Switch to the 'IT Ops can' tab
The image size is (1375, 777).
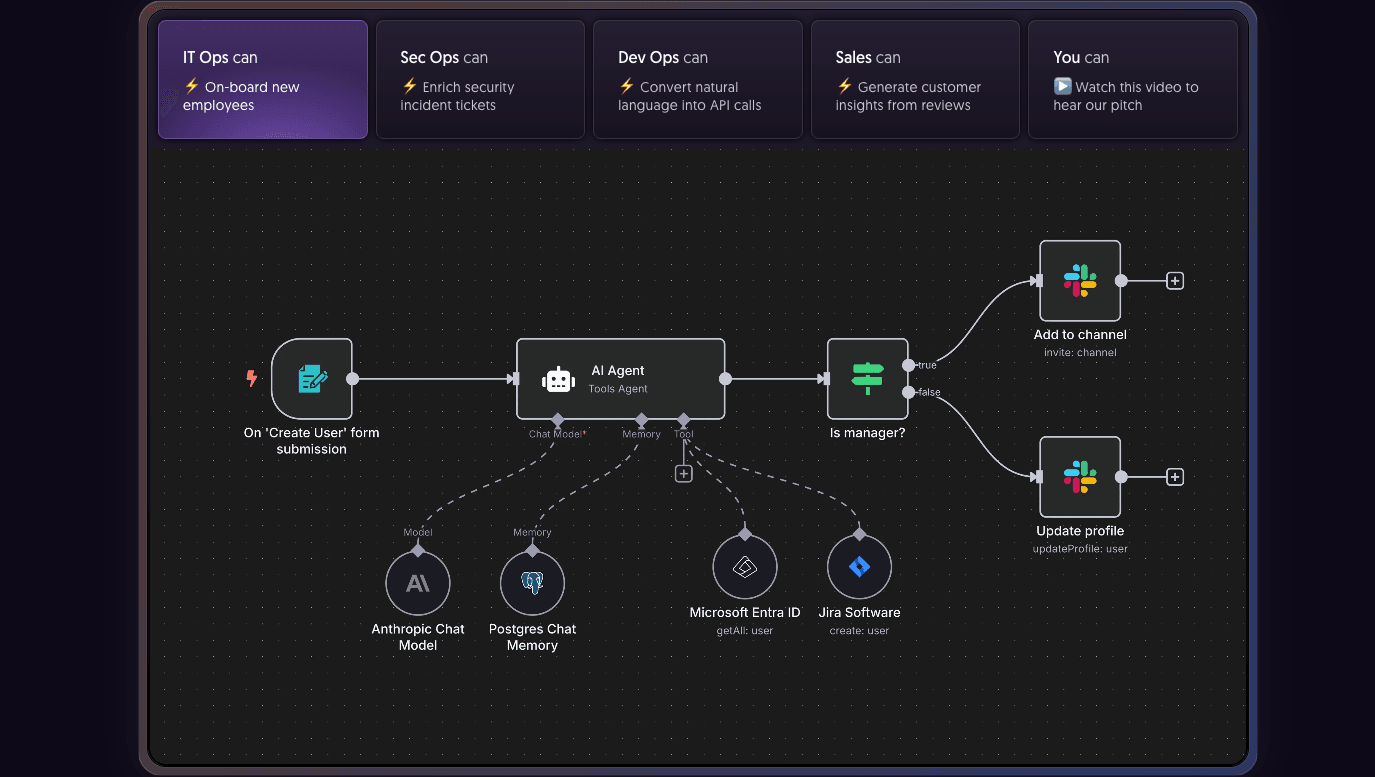tap(263, 80)
